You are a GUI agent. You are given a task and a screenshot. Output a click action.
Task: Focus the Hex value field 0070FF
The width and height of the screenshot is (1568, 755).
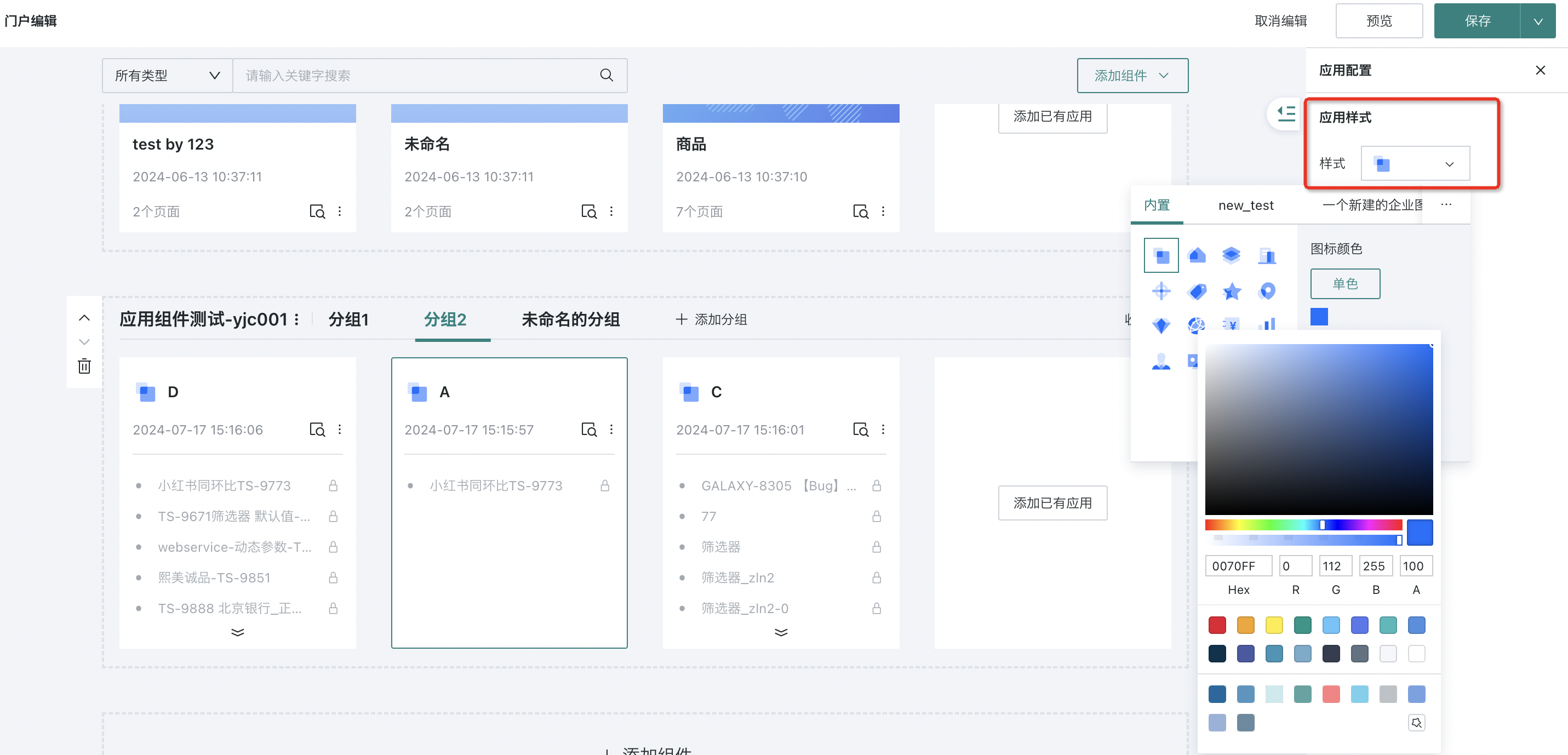(x=1238, y=565)
